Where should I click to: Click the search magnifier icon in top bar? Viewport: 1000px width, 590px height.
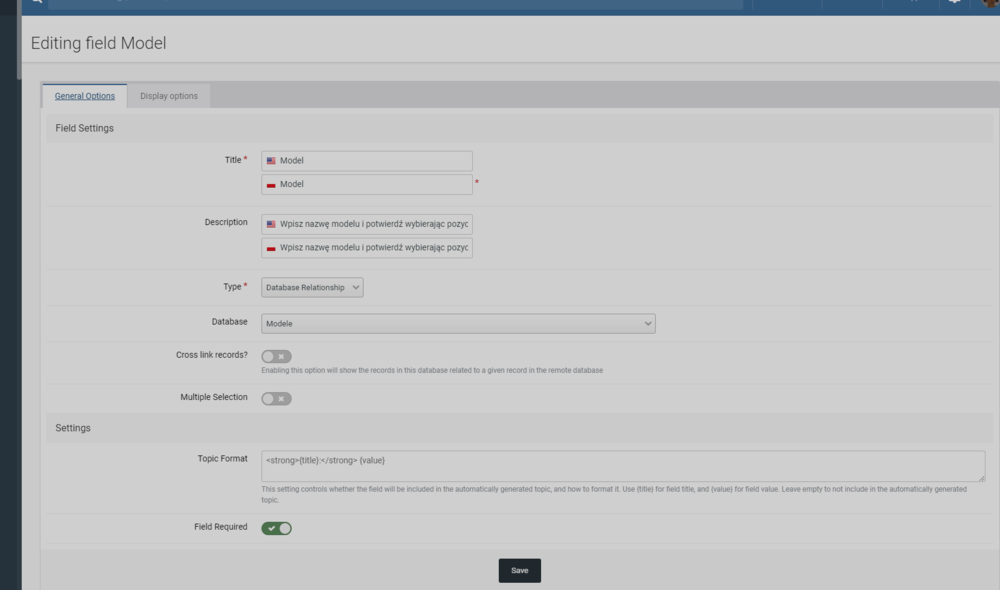pyautogui.click(x=36, y=2)
